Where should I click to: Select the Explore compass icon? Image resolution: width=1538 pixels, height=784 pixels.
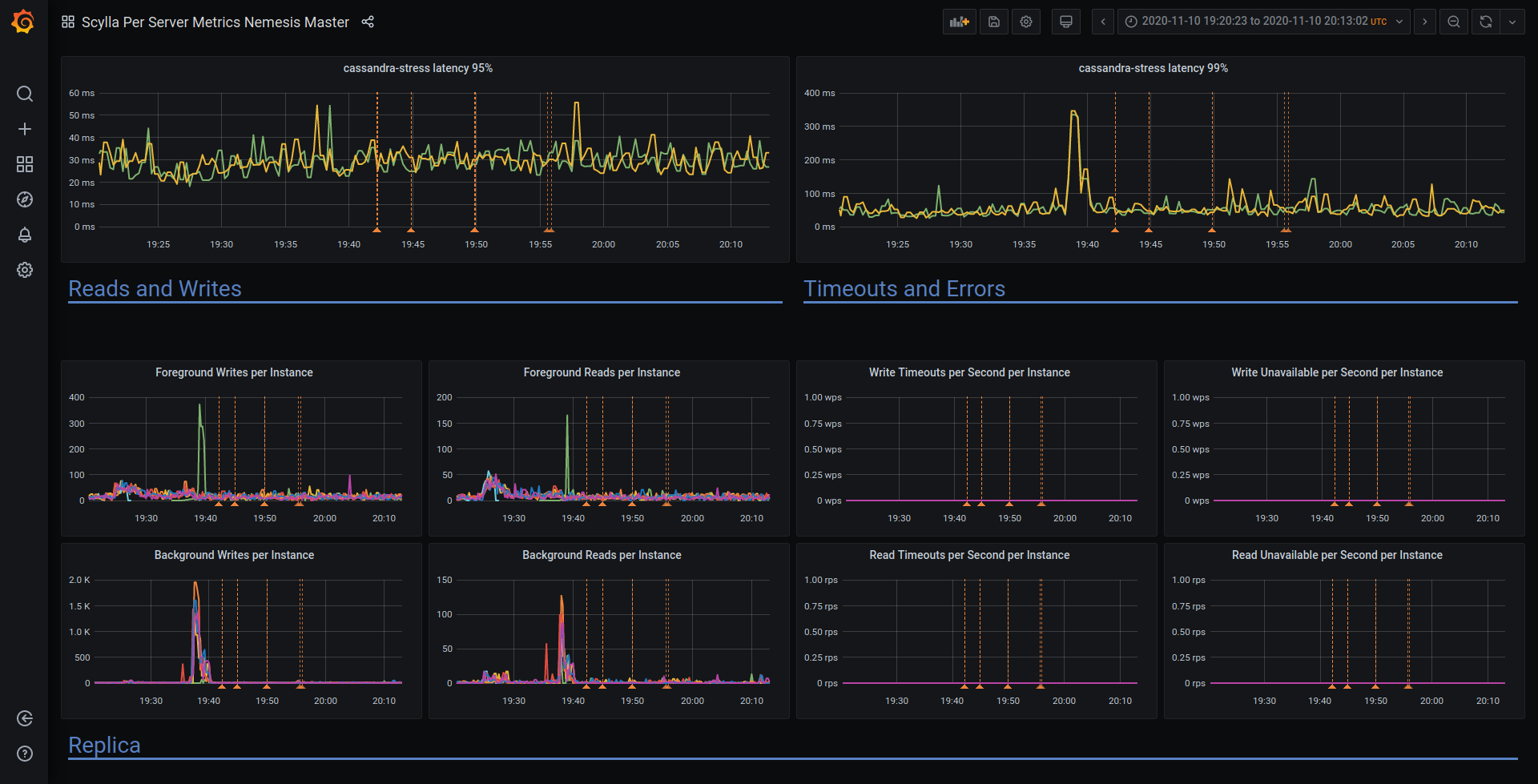point(24,199)
